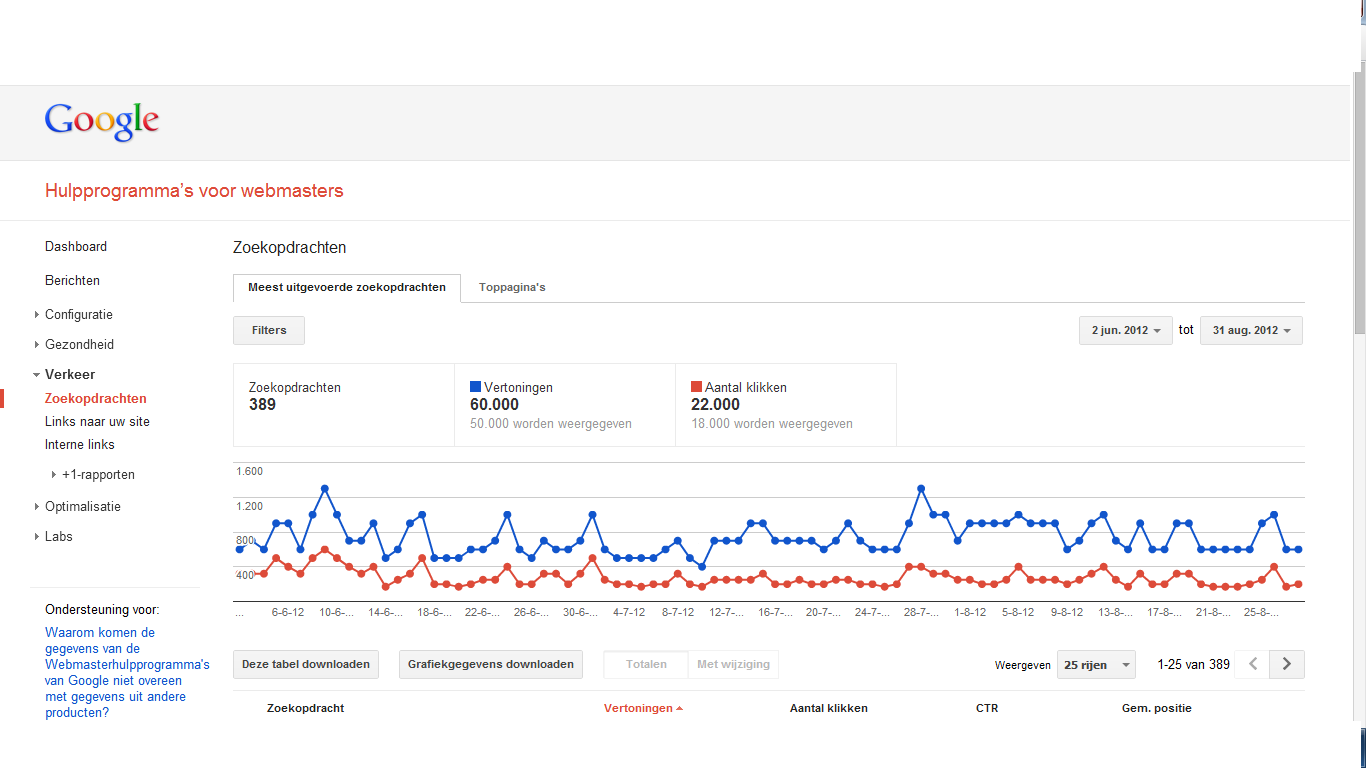The height and width of the screenshot is (768, 1366).
Task: Open Interne links in the sidebar
Action: click(80, 445)
